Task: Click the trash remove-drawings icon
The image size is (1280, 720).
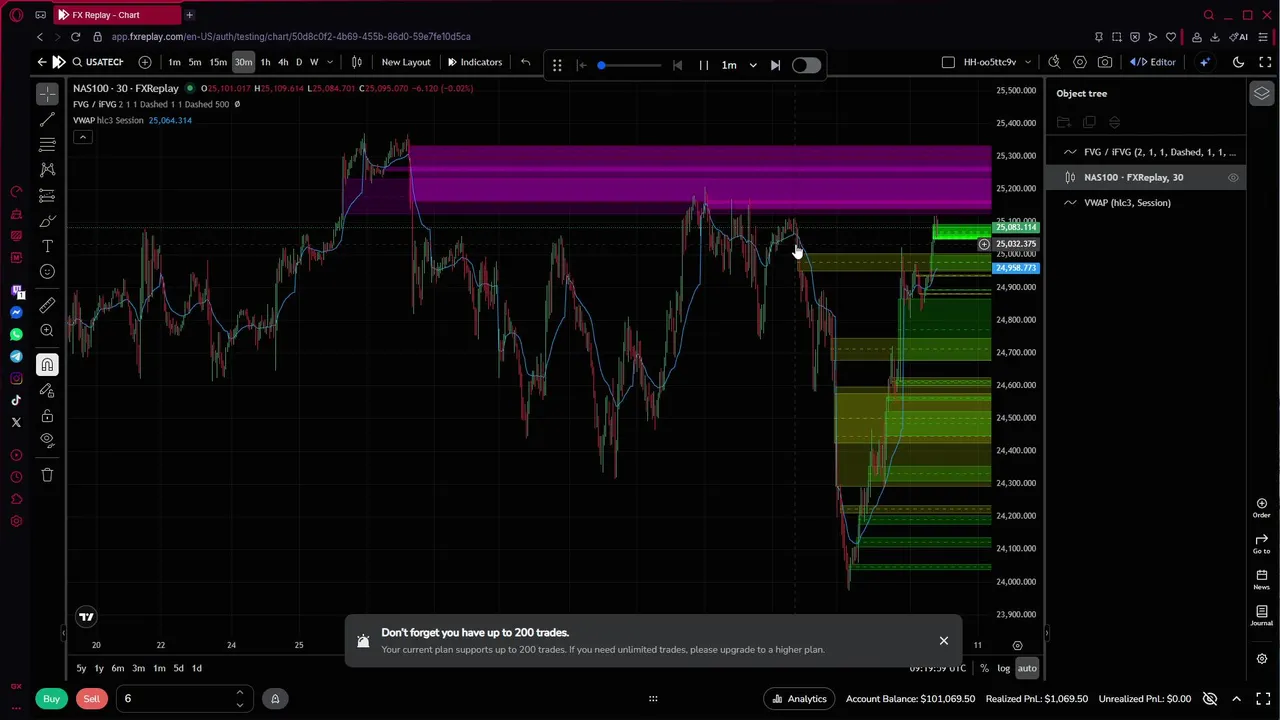Action: point(47,475)
